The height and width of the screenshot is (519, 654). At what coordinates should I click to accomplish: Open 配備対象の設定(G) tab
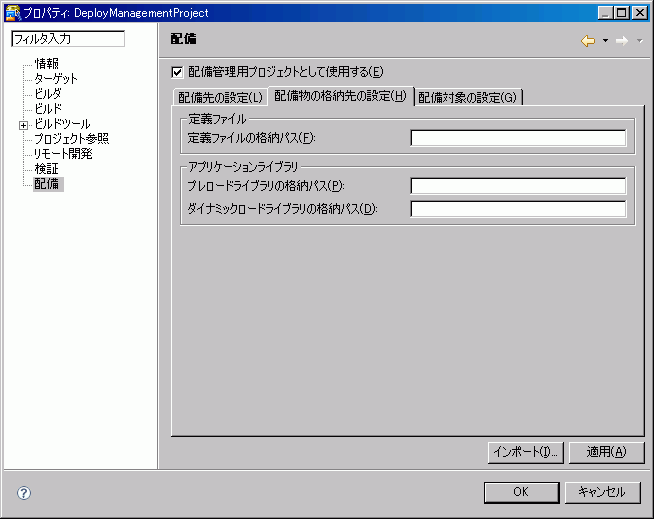tap(468, 98)
